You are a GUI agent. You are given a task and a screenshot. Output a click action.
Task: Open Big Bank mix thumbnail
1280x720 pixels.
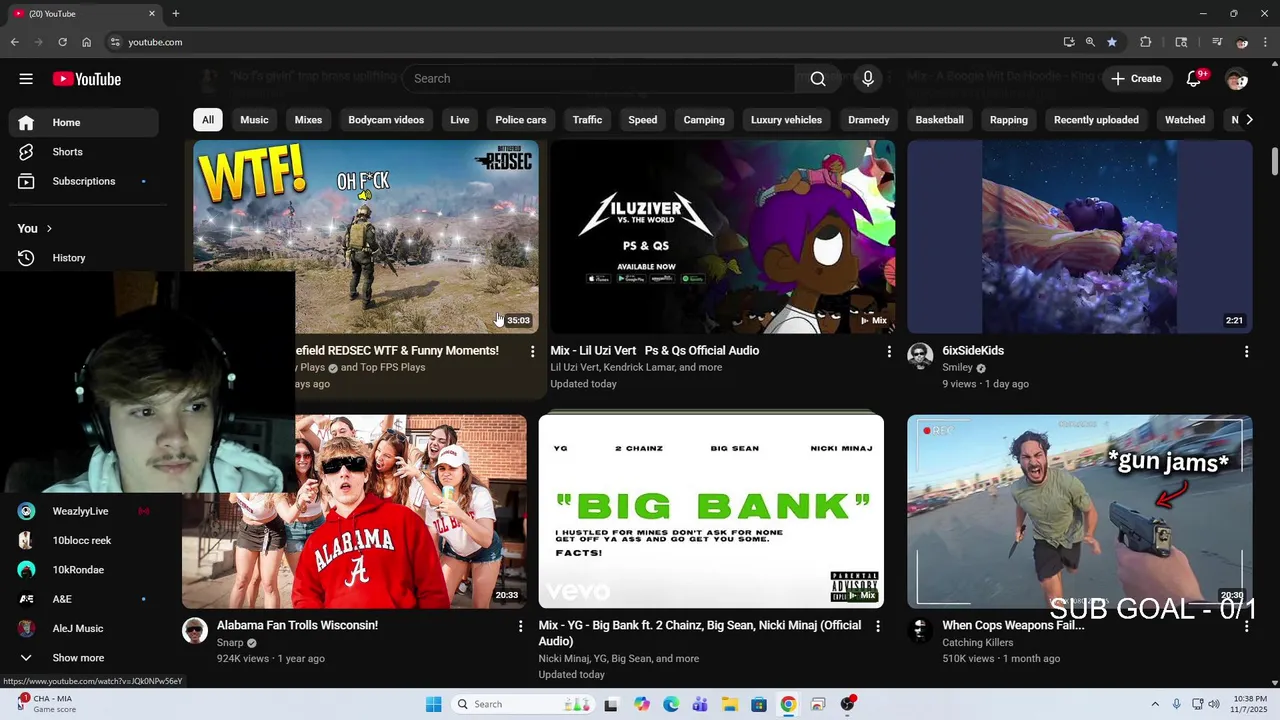pyautogui.click(x=711, y=511)
